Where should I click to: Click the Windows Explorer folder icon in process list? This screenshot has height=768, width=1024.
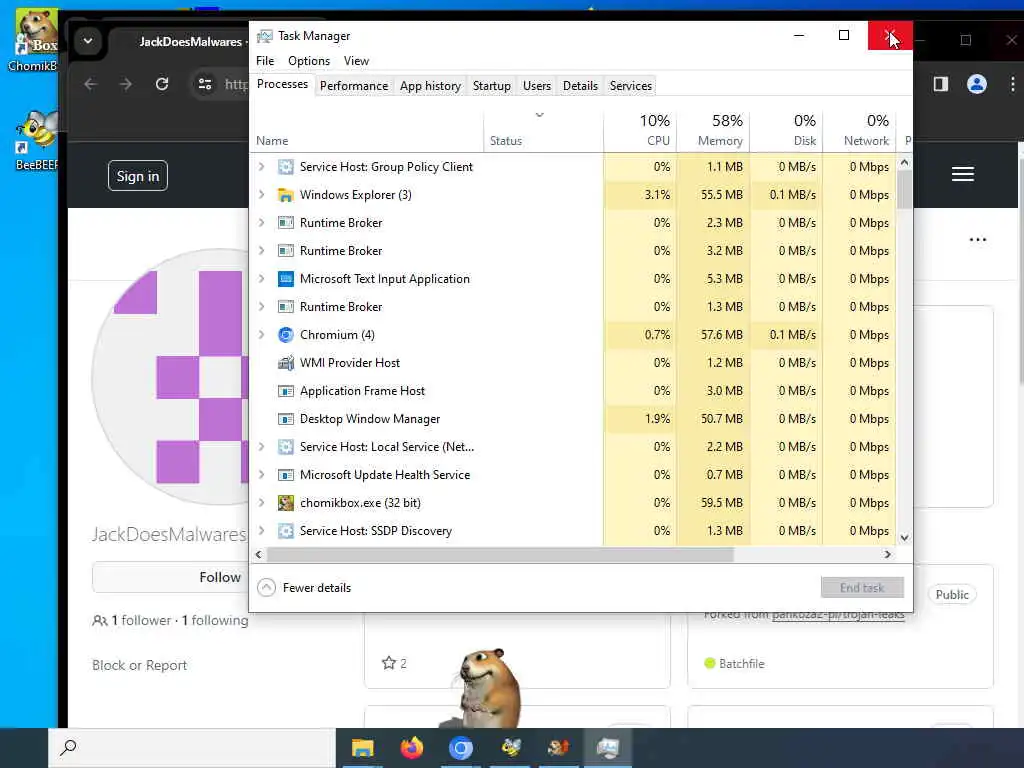(285, 195)
